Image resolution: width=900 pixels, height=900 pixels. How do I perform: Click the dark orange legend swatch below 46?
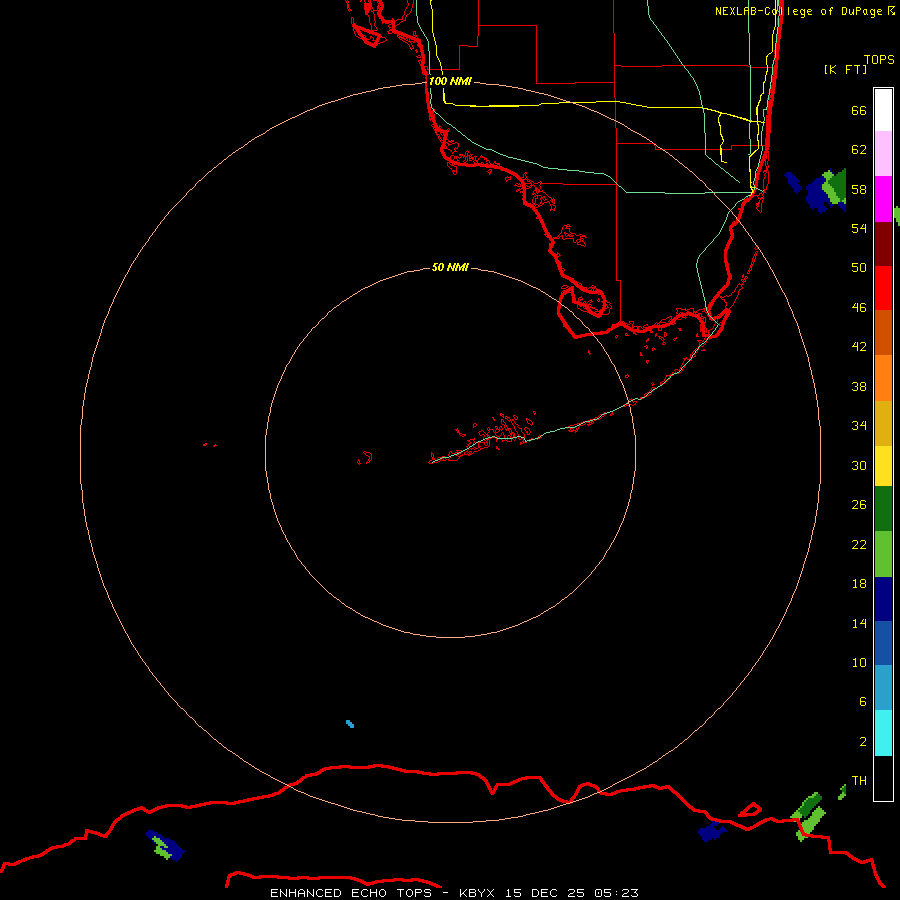[x=883, y=333]
